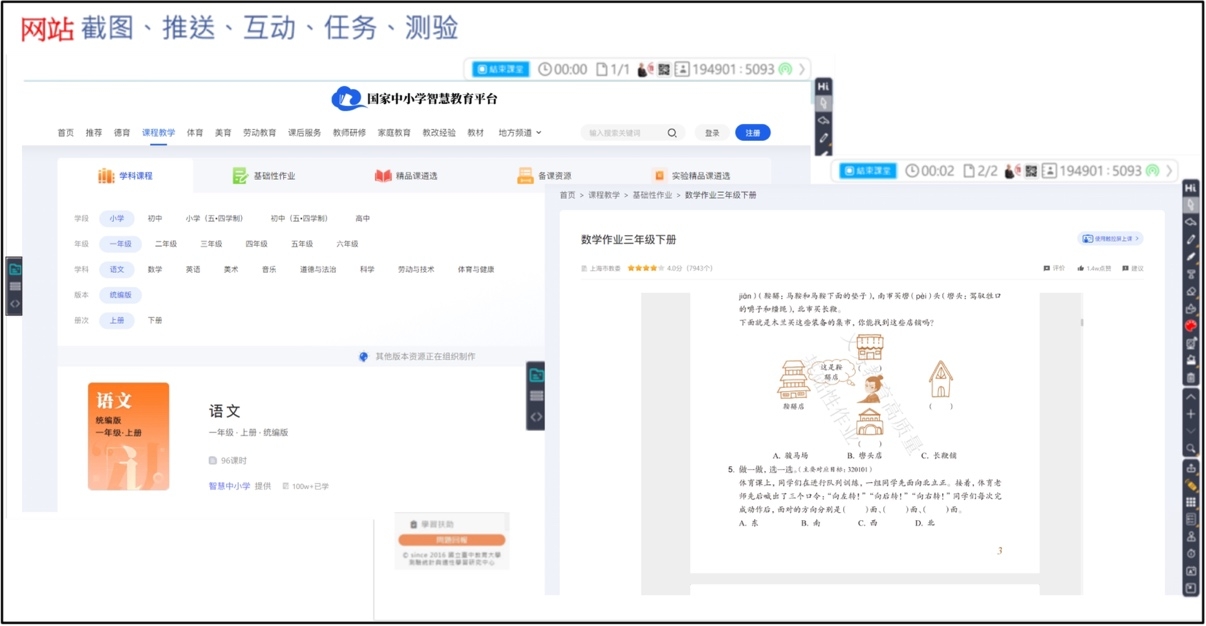Click the timer icon in right toolbar

click(x=1190, y=553)
